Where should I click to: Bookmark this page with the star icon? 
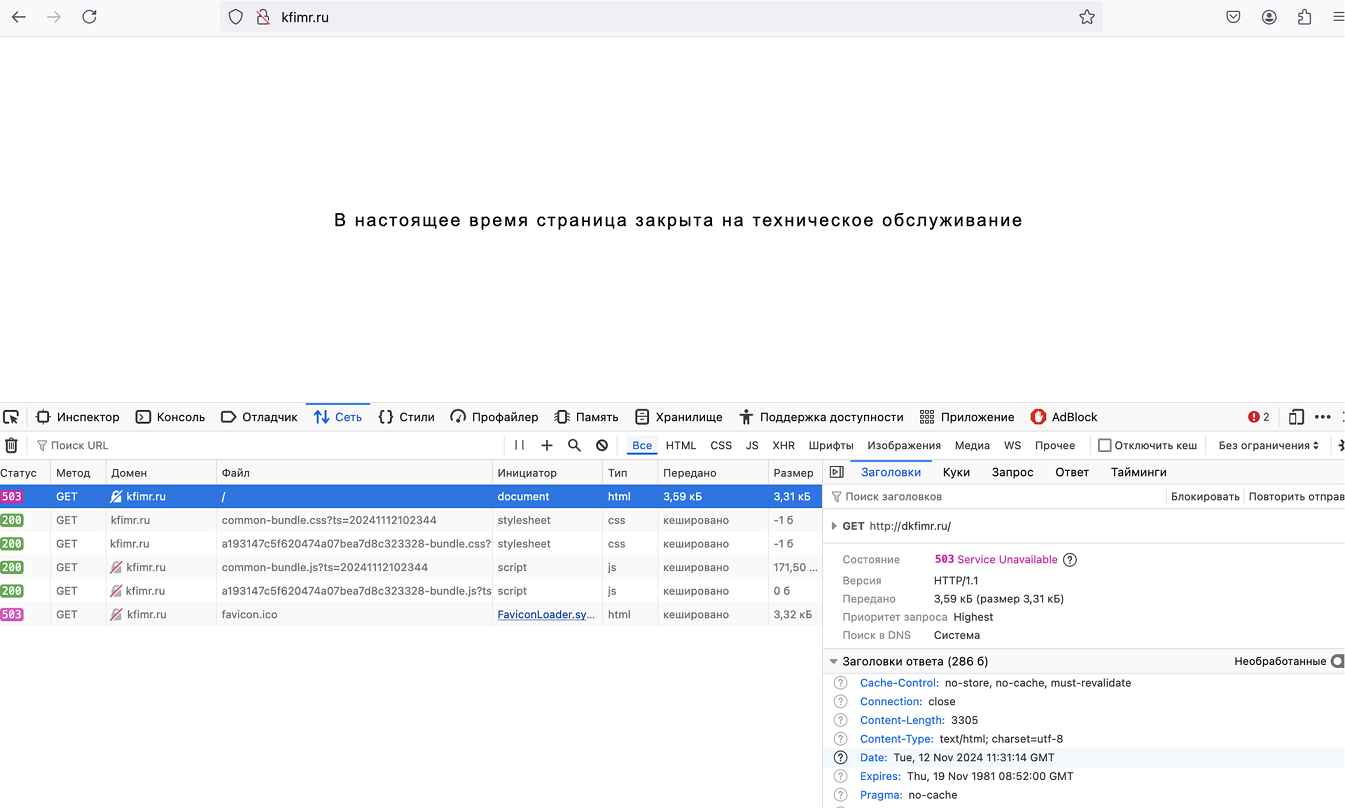click(1087, 17)
